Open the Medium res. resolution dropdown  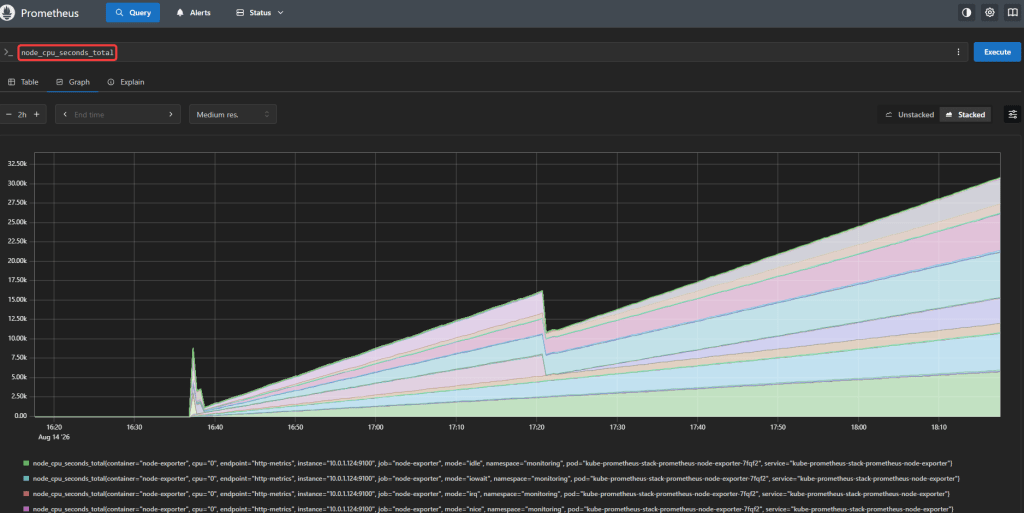[232, 114]
